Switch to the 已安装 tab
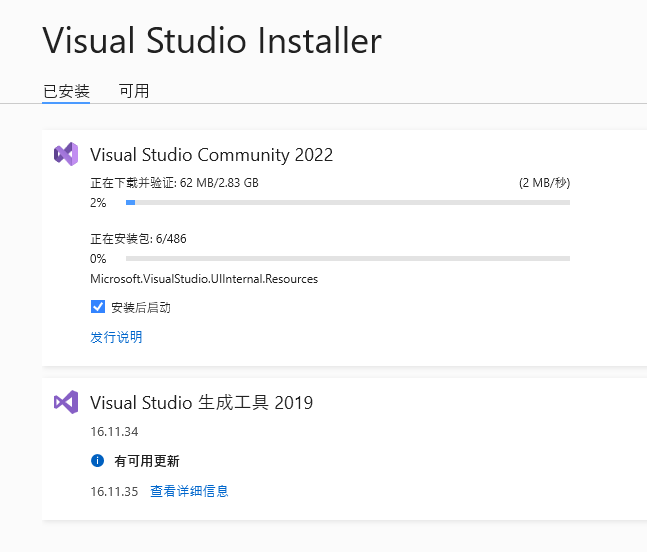The width and height of the screenshot is (647, 552). click(66, 91)
